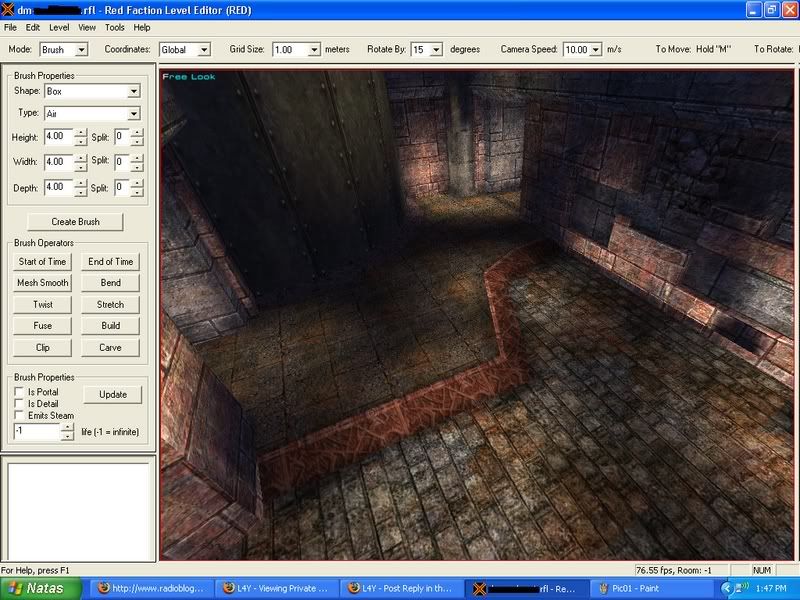
Task: Click the Start of Time button
Action: click(42, 262)
